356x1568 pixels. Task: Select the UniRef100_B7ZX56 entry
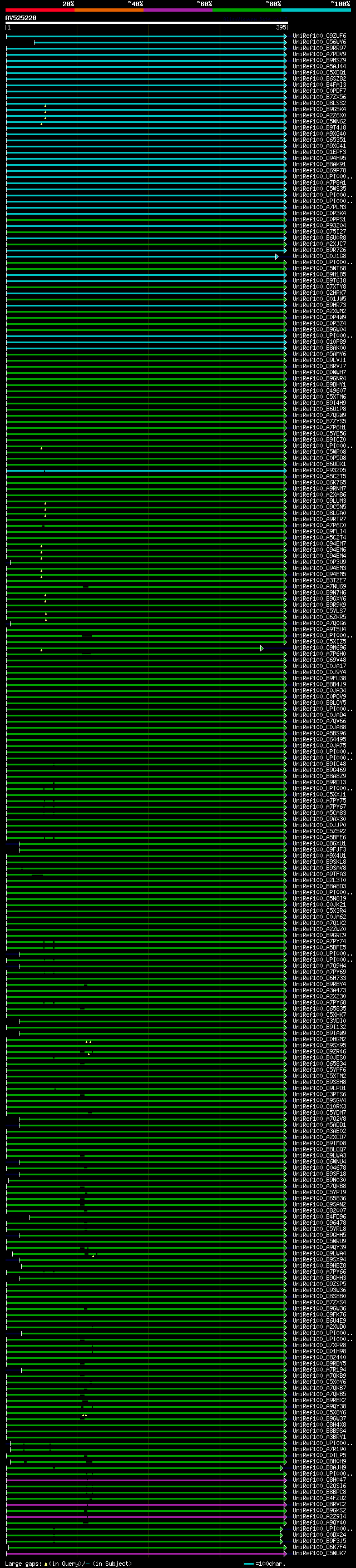[319, 97]
